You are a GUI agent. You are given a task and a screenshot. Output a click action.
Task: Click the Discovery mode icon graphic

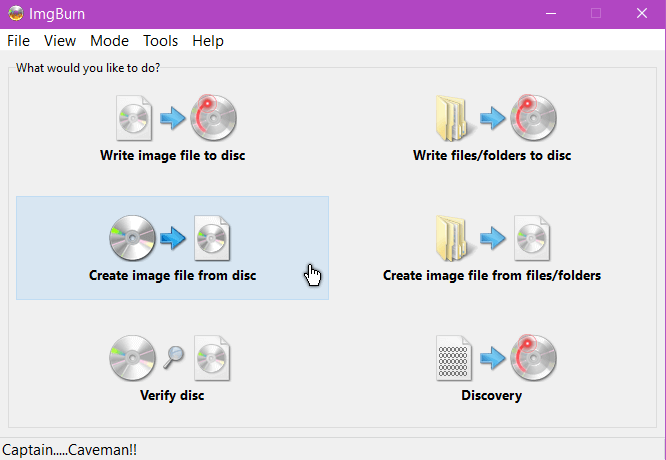(496, 358)
